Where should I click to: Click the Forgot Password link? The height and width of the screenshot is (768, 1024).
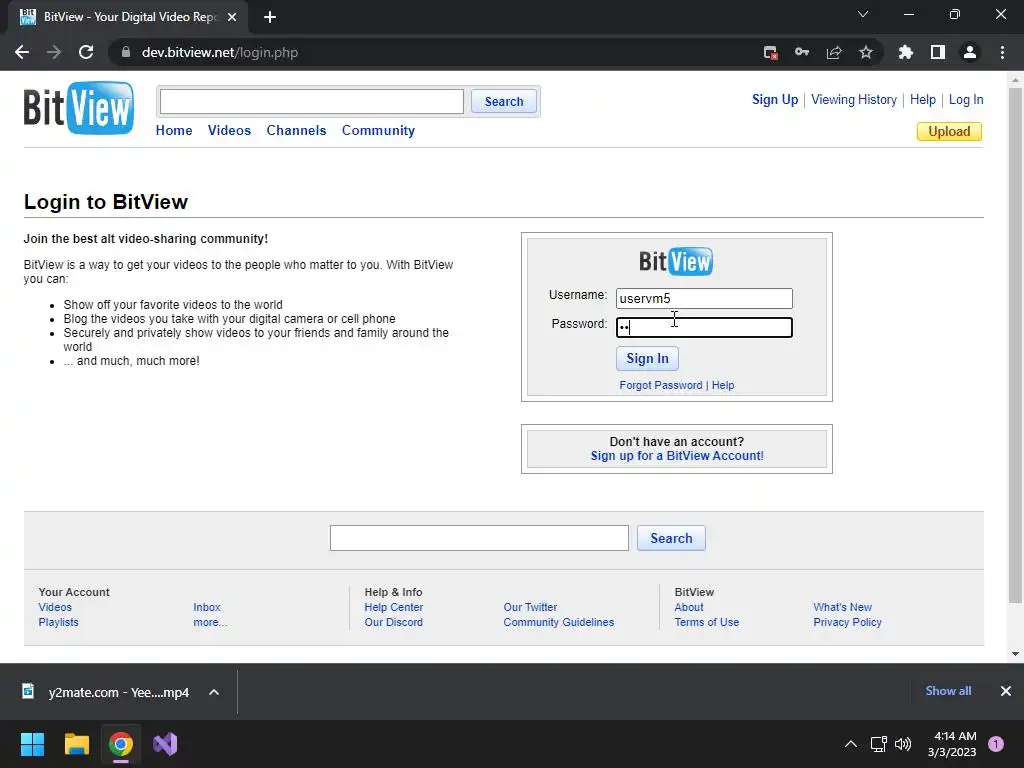point(661,385)
